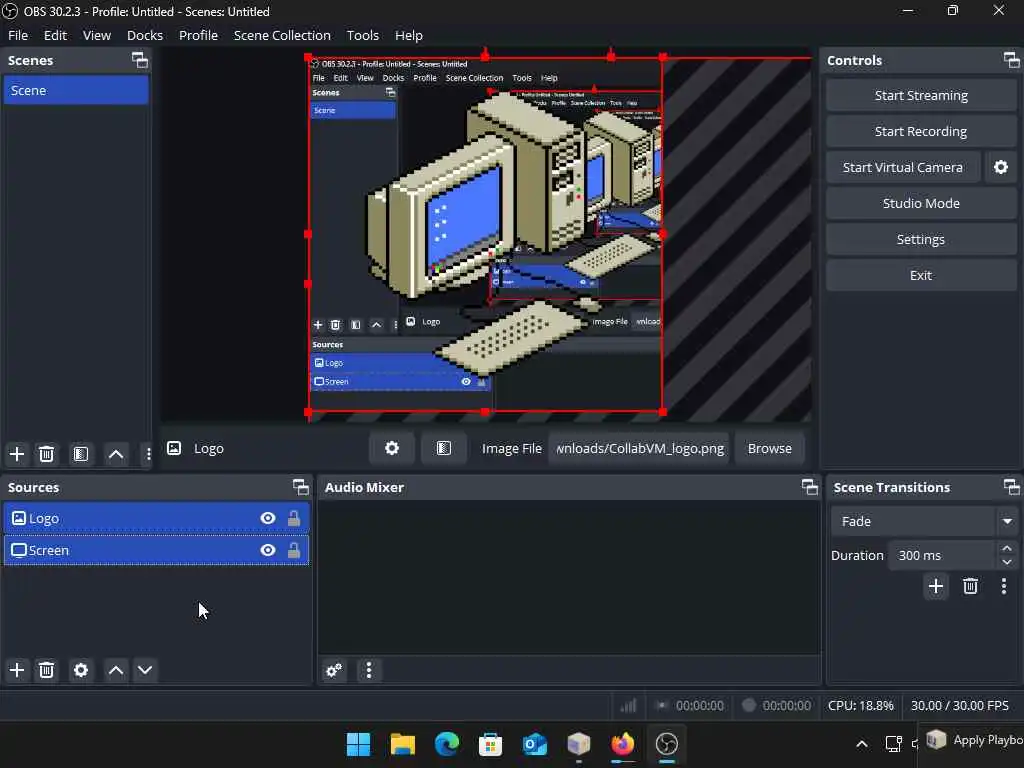Open Scenes panel three-dot menu
The height and width of the screenshot is (768, 1024).
tap(148, 454)
